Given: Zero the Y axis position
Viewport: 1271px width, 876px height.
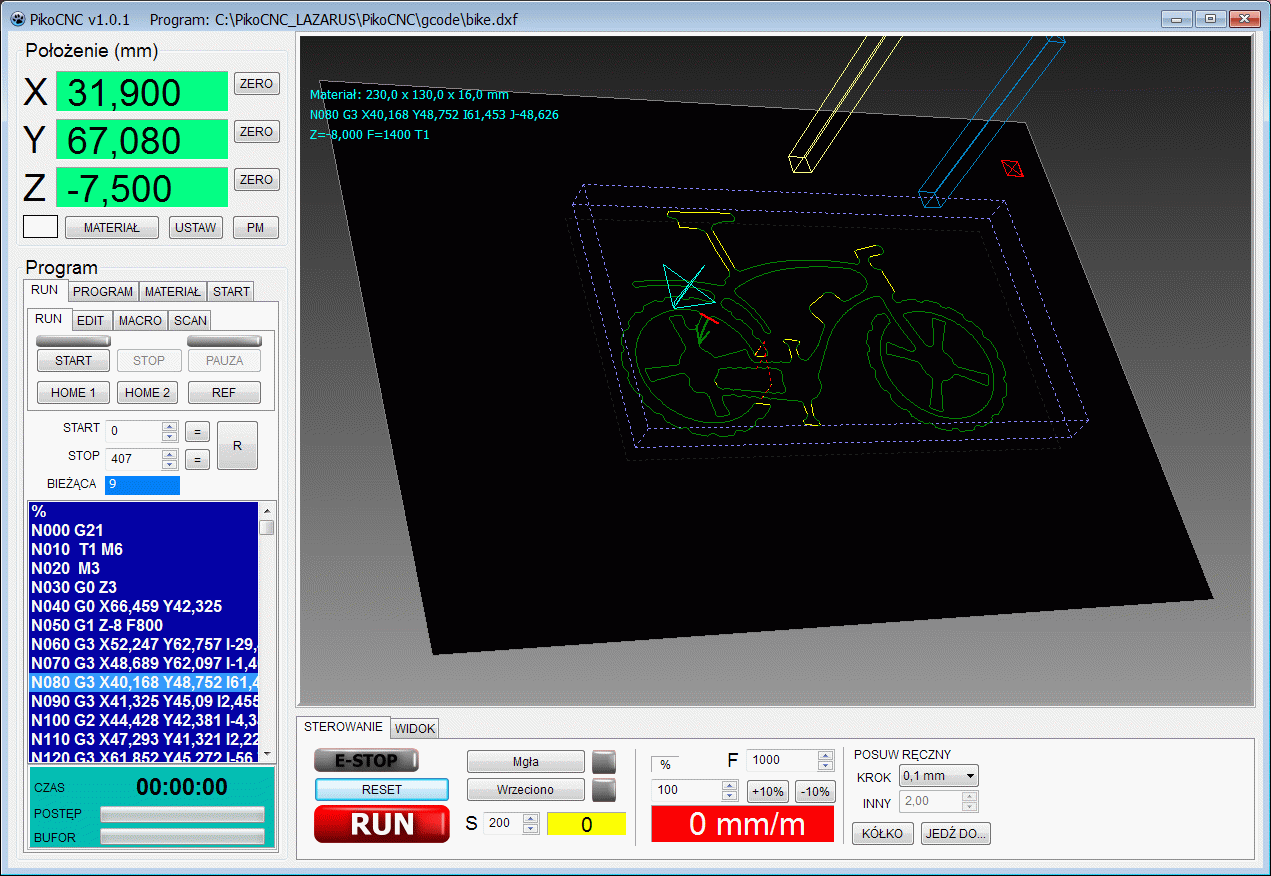Looking at the screenshot, I should (x=257, y=132).
